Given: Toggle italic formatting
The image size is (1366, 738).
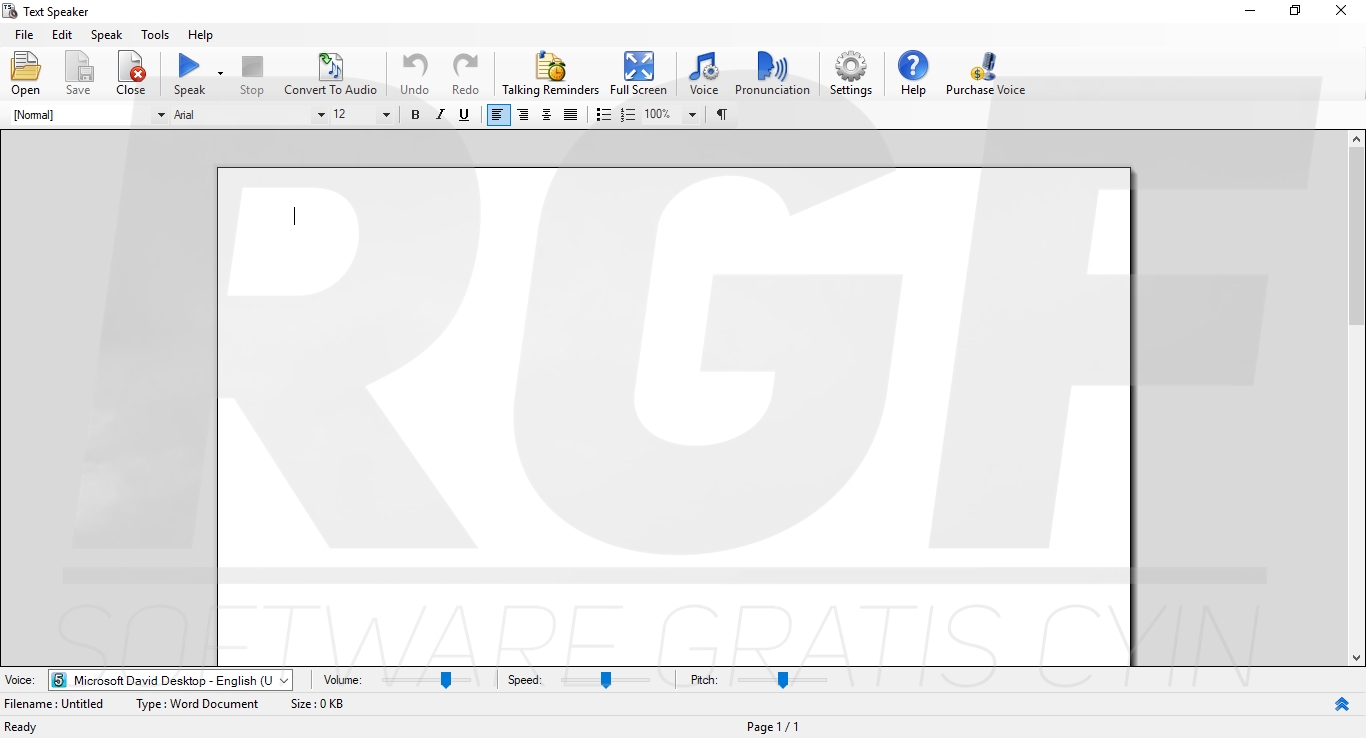Looking at the screenshot, I should (440, 115).
